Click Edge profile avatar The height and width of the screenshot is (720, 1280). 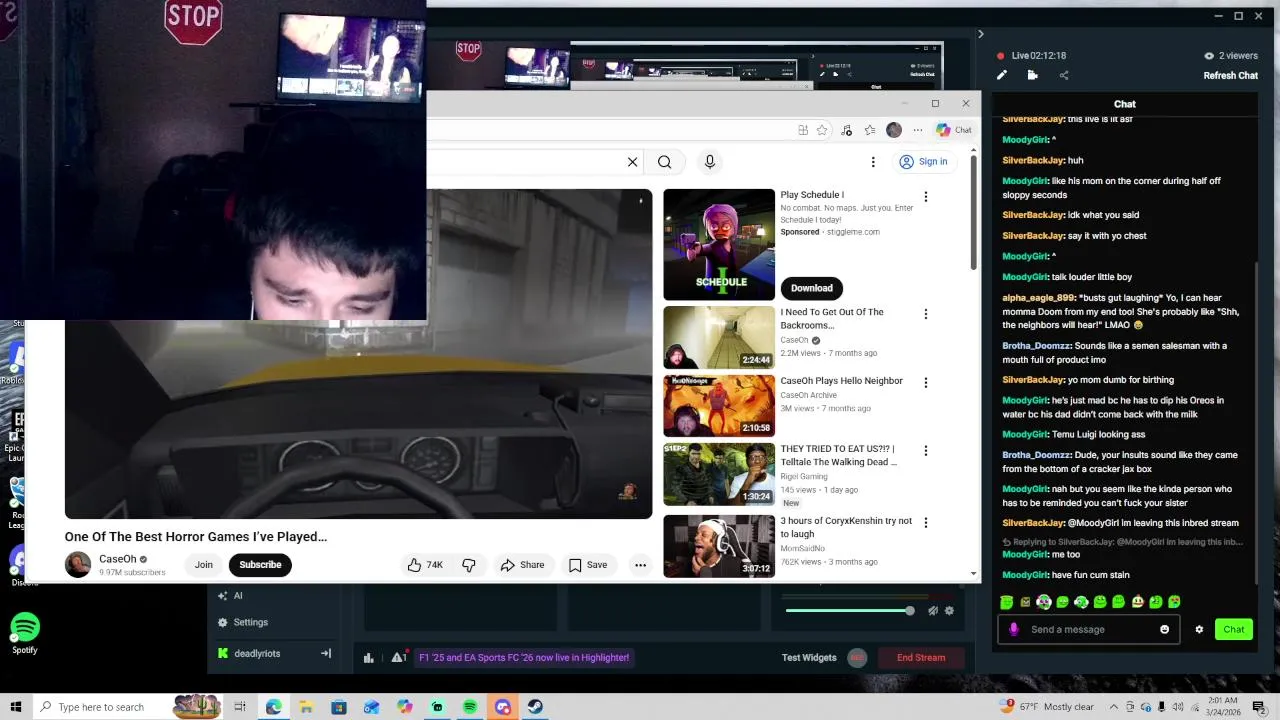pos(894,130)
